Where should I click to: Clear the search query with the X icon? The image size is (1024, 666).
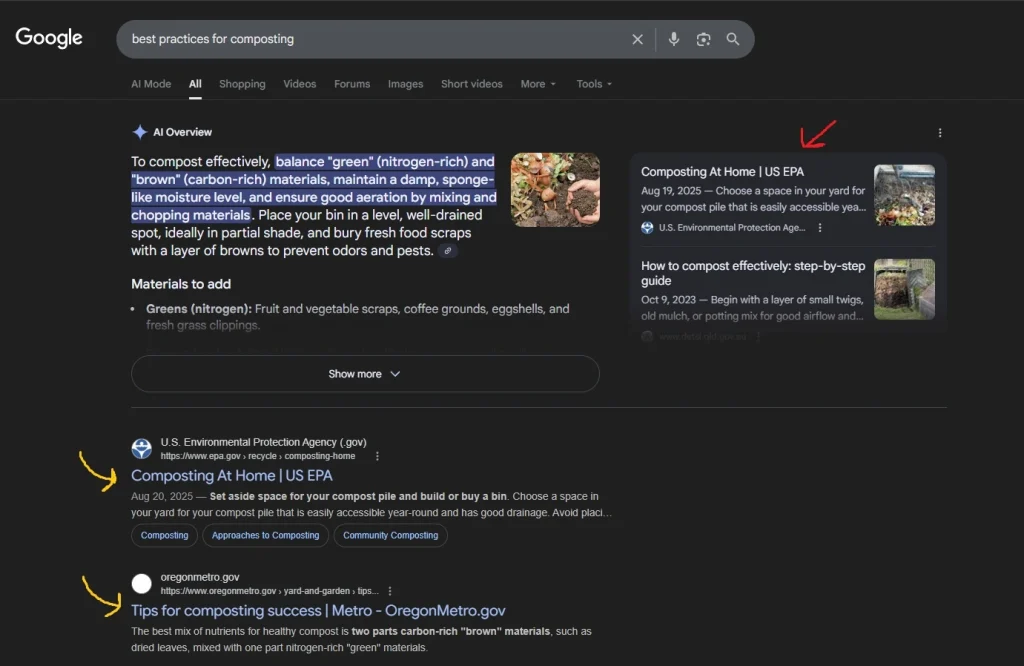tap(638, 39)
